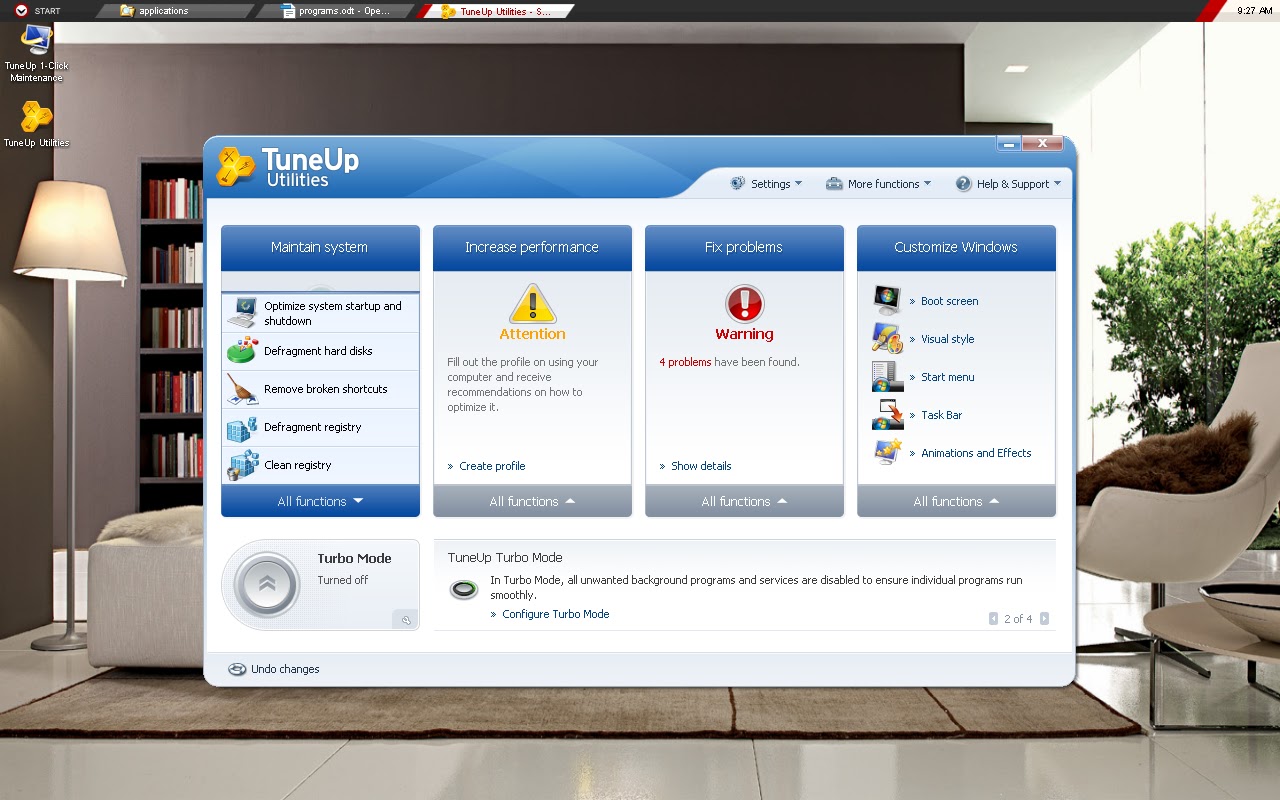Viewport: 1280px width, 800px height.
Task: Click the Clean registry icon
Action: pyautogui.click(x=243, y=465)
